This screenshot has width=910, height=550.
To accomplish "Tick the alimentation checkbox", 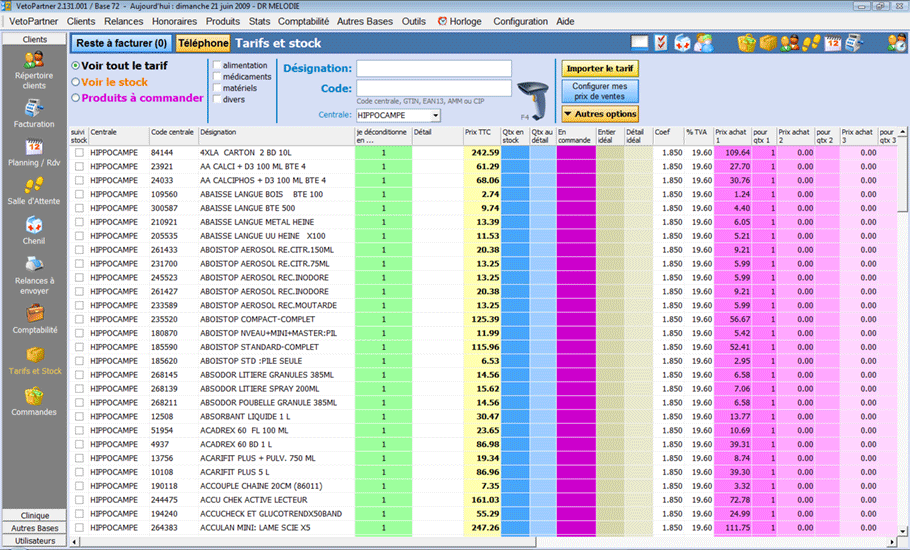I will (217, 66).
